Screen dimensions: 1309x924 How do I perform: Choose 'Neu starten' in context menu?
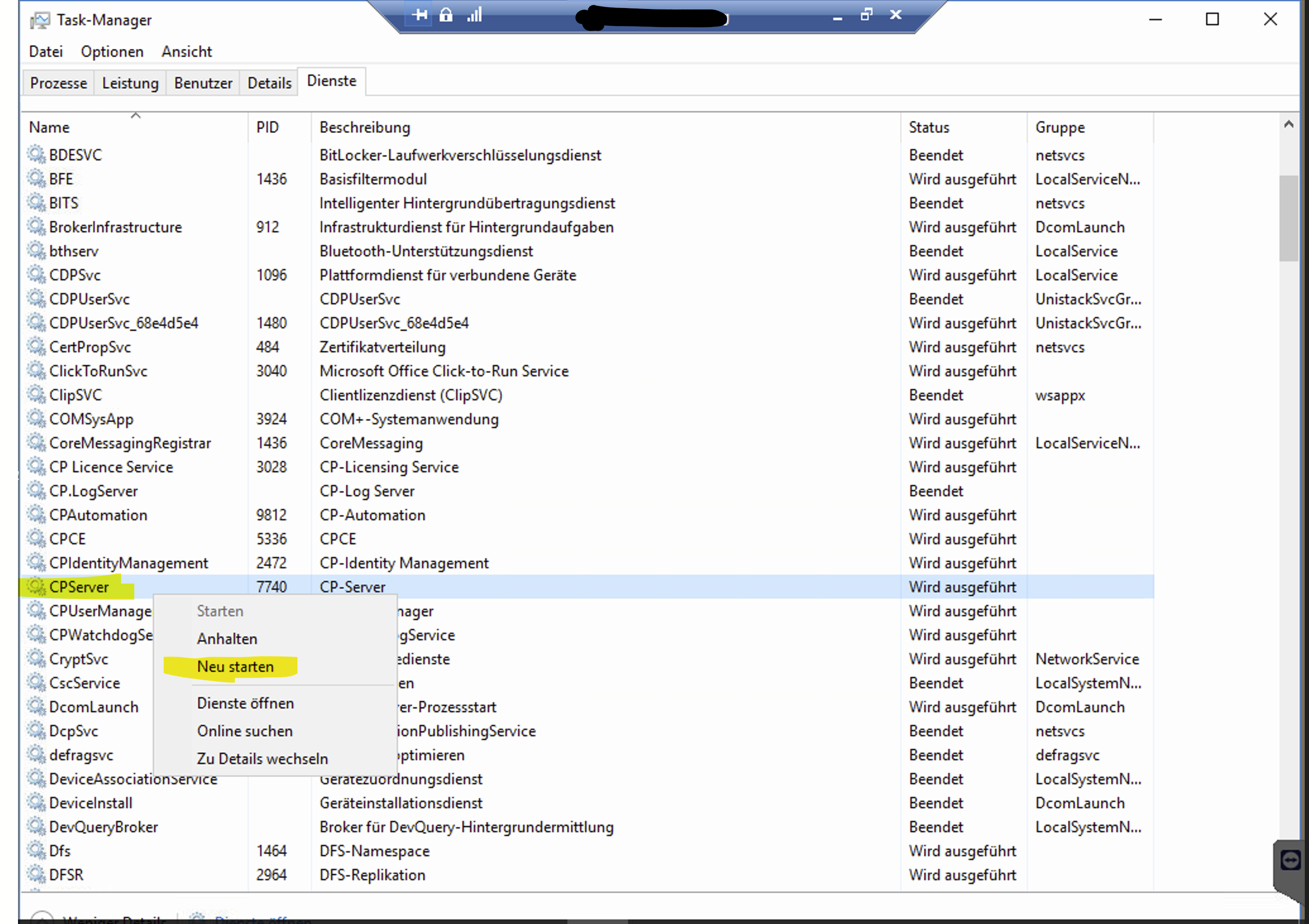tap(235, 666)
